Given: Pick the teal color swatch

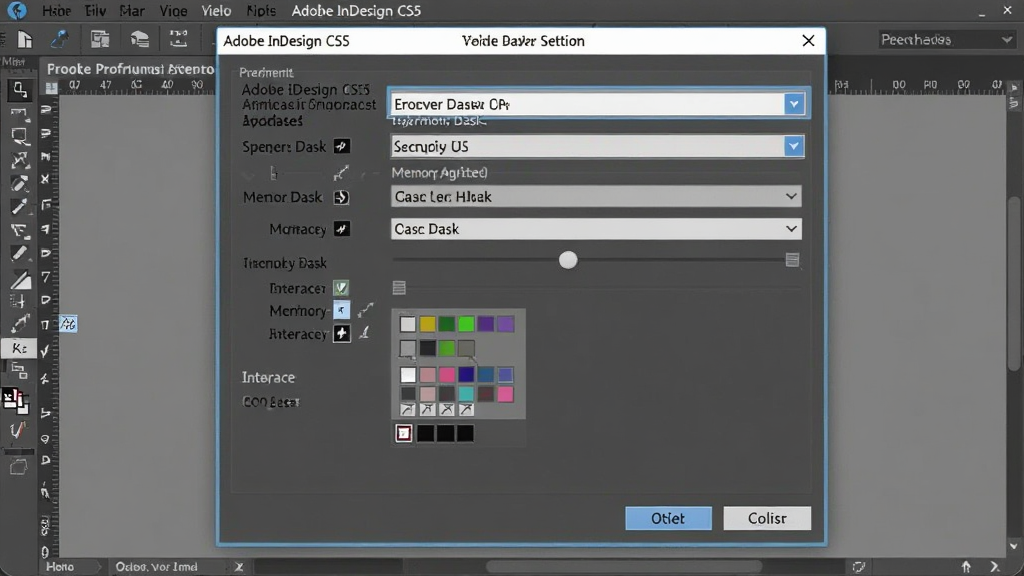Looking at the screenshot, I should click(x=466, y=393).
